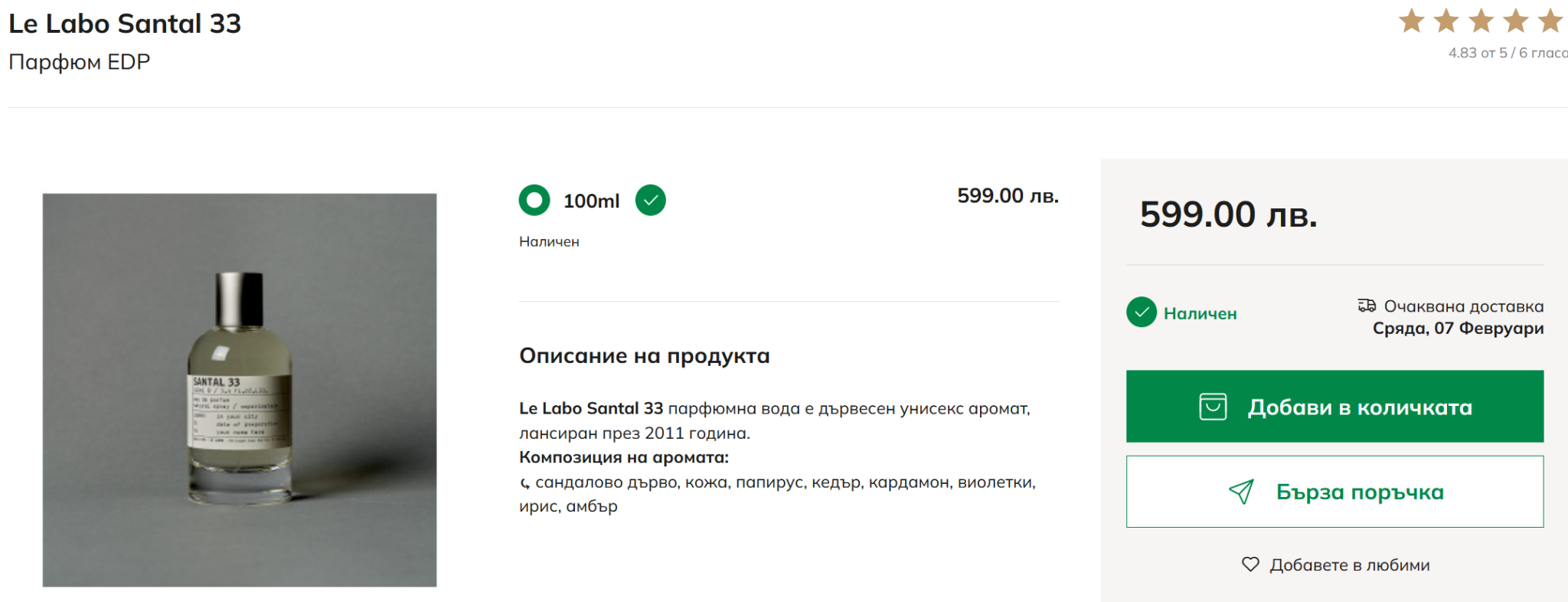Click the green checkmark beside large Наличен

1141,312
